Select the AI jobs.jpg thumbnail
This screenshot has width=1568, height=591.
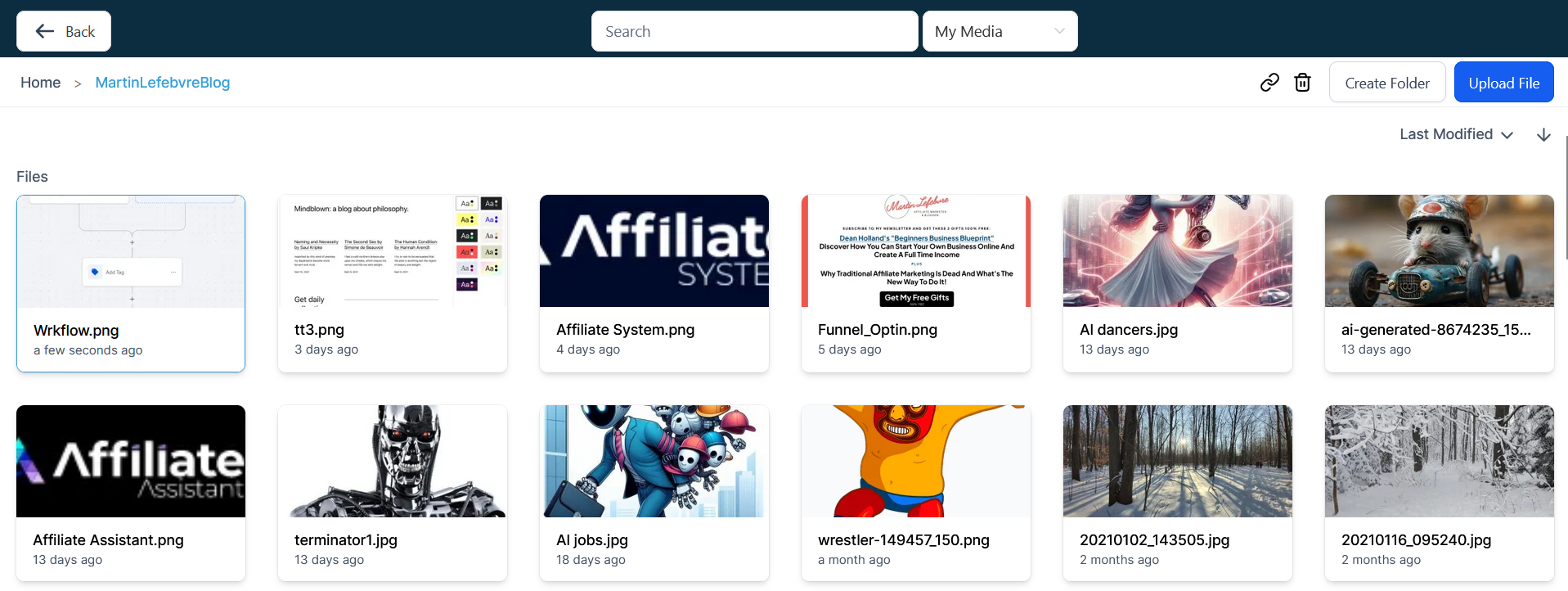pos(654,461)
